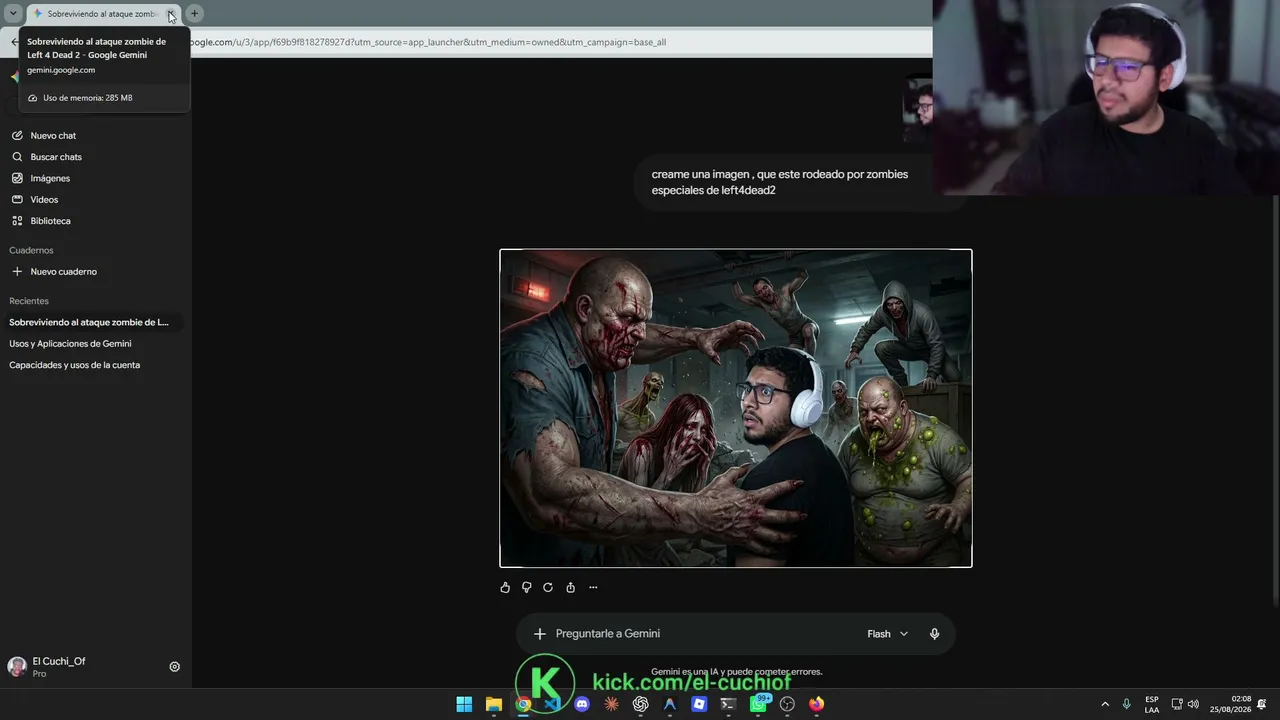The width and height of the screenshot is (1280, 720).
Task: Open a new browser tab
Action: pyautogui.click(x=194, y=14)
